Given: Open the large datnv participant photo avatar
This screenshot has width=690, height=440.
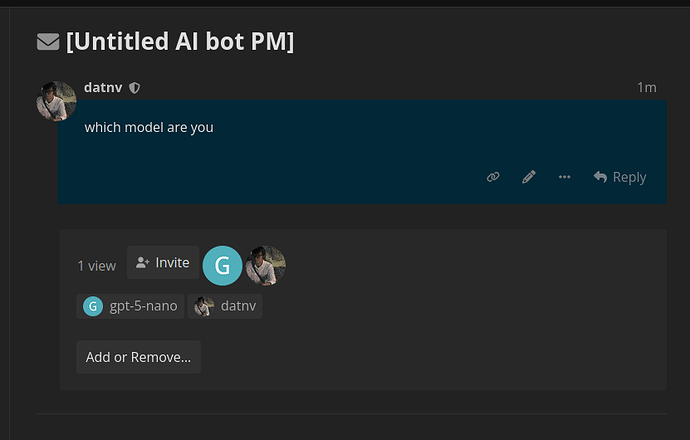Looking at the screenshot, I should (x=266, y=266).
